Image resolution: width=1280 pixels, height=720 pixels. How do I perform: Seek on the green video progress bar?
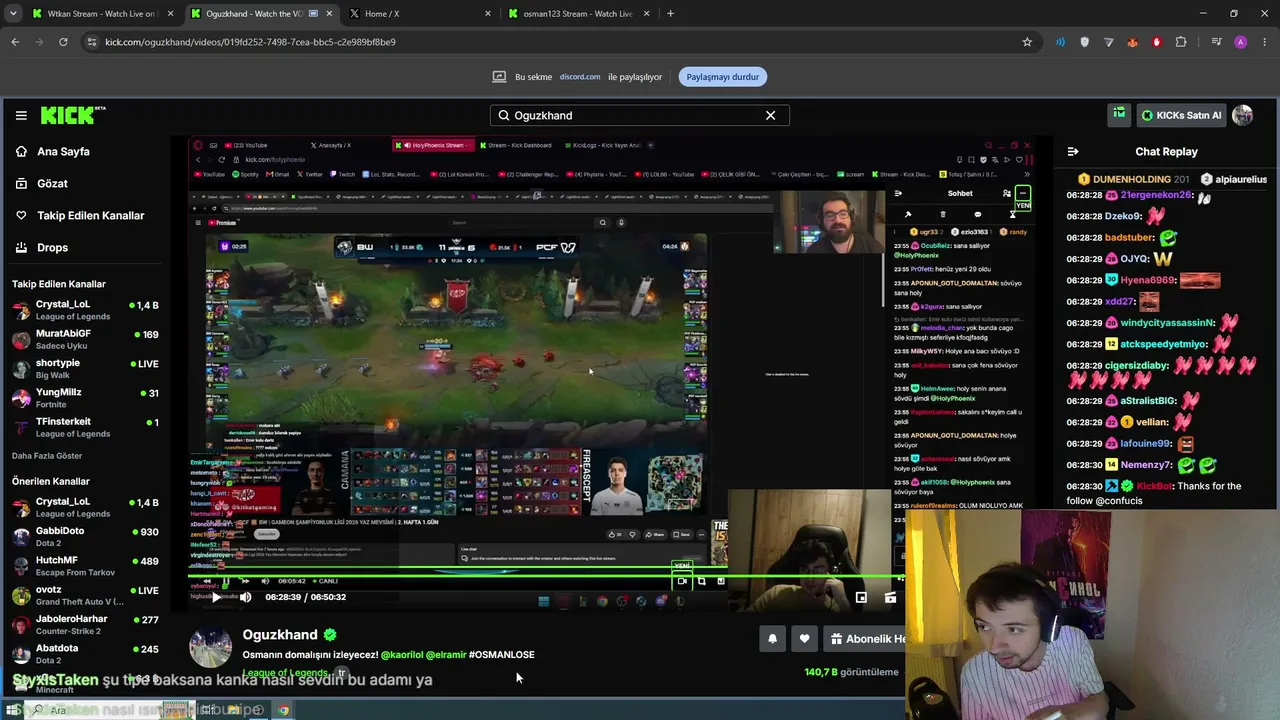click(x=545, y=576)
